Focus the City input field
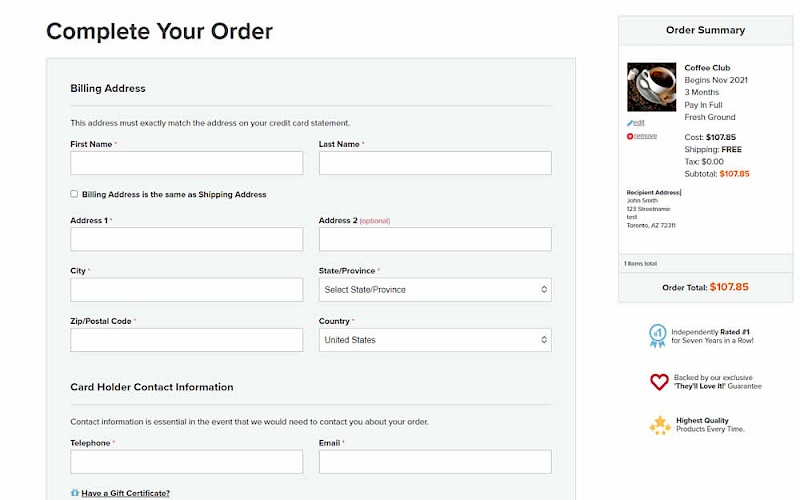This screenshot has width=800, height=500. point(186,290)
